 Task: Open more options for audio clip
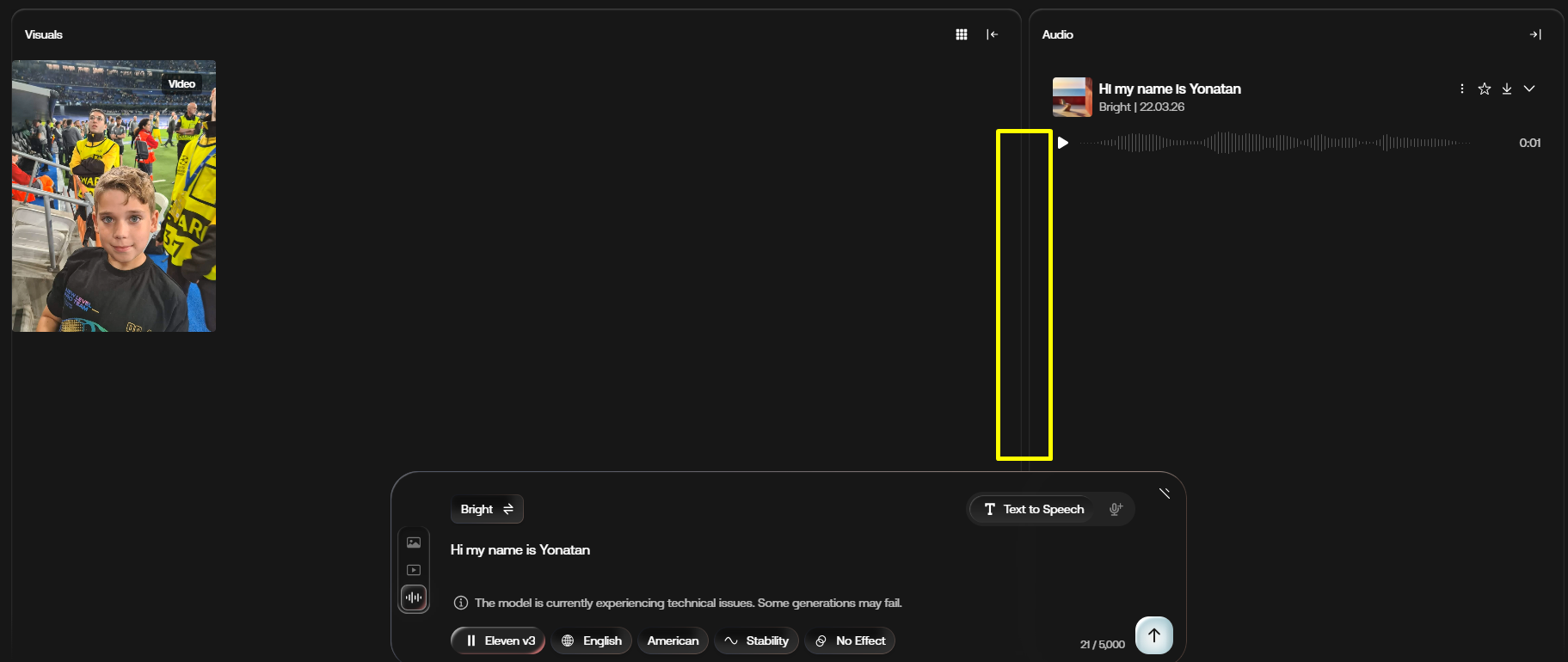(x=1462, y=89)
